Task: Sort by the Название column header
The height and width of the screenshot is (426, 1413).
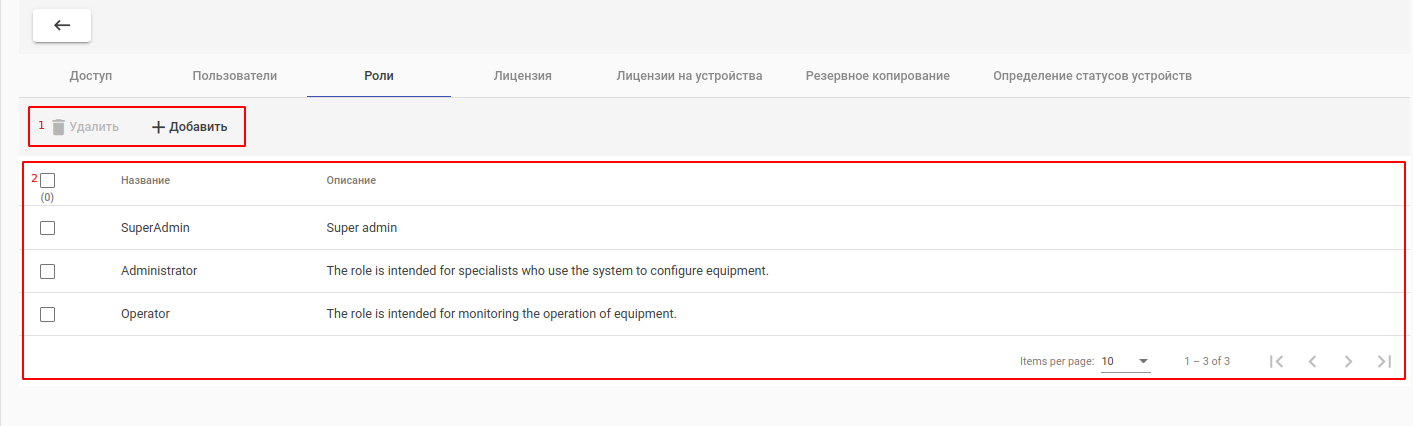Action: pos(145,180)
